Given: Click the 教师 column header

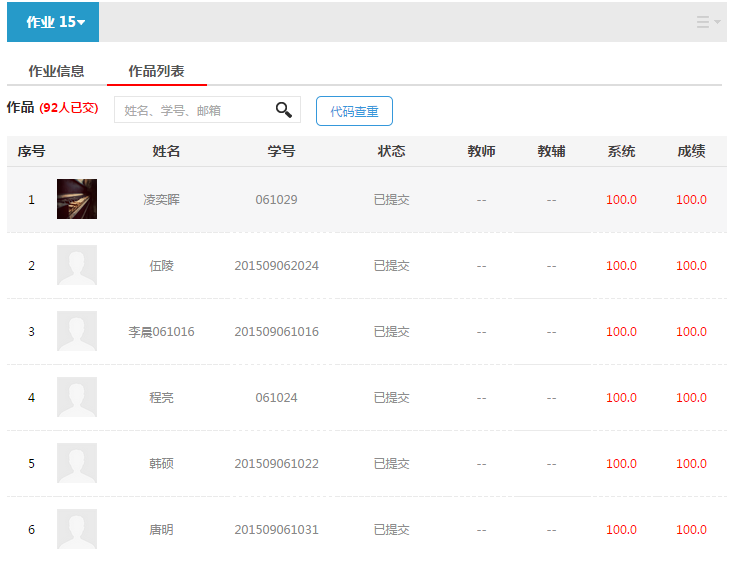Looking at the screenshot, I should pos(481,151).
